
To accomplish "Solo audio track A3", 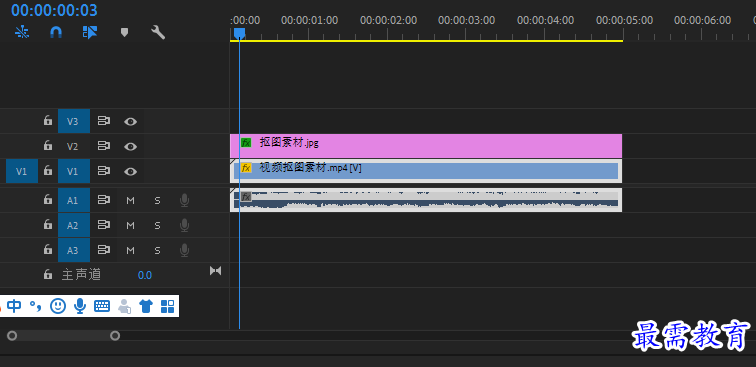I will tap(157, 250).
